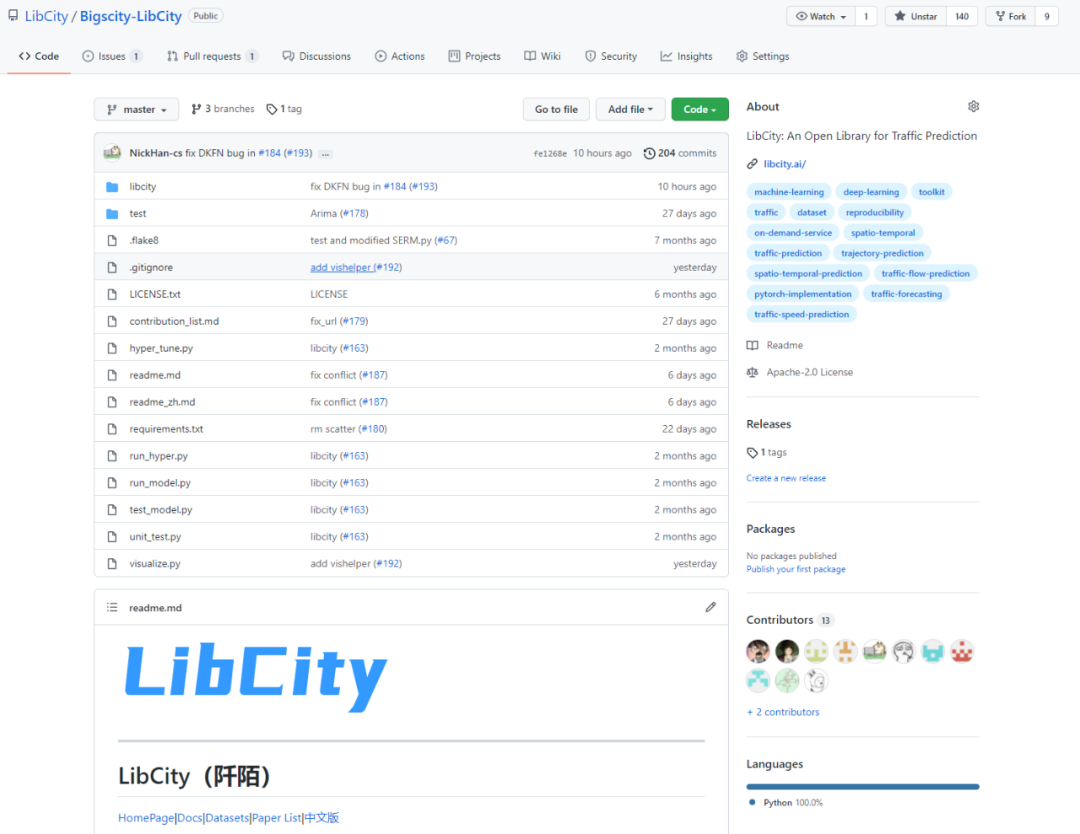The image size is (1080, 834).
Task: Click the libcity.ai/ website link
Action: point(785,164)
